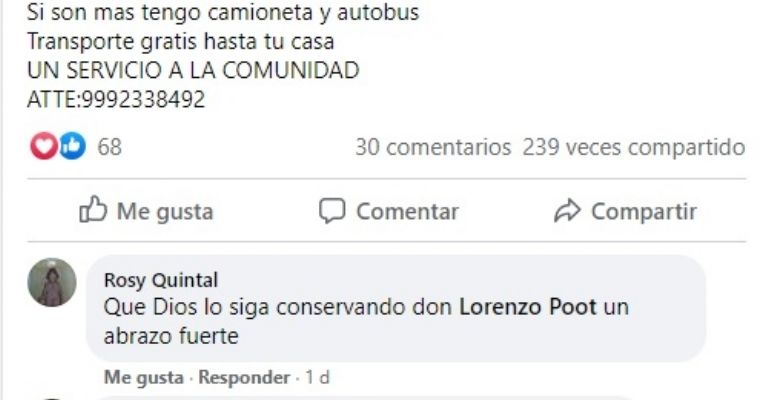Image resolution: width=768 pixels, height=400 pixels.
Task: Open the Rosy Quintal name link
Action: [x=161, y=280]
